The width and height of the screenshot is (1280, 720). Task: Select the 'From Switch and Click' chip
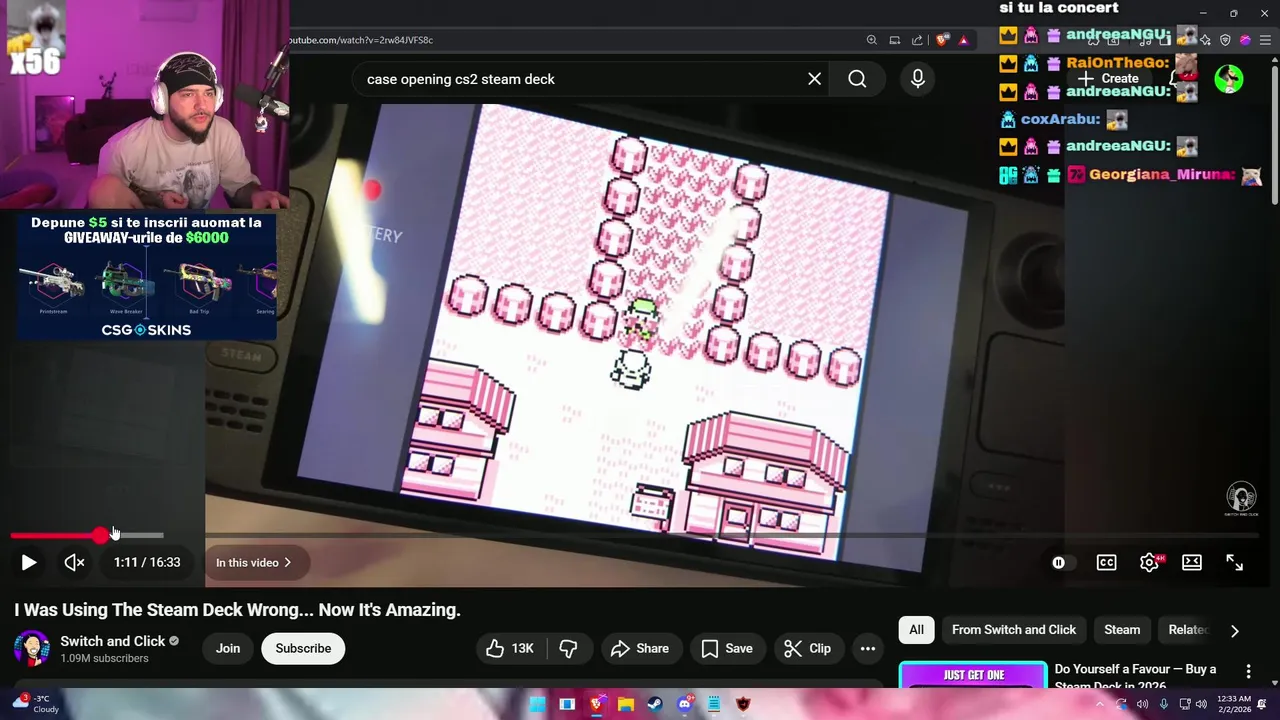[x=1014, y=630]
